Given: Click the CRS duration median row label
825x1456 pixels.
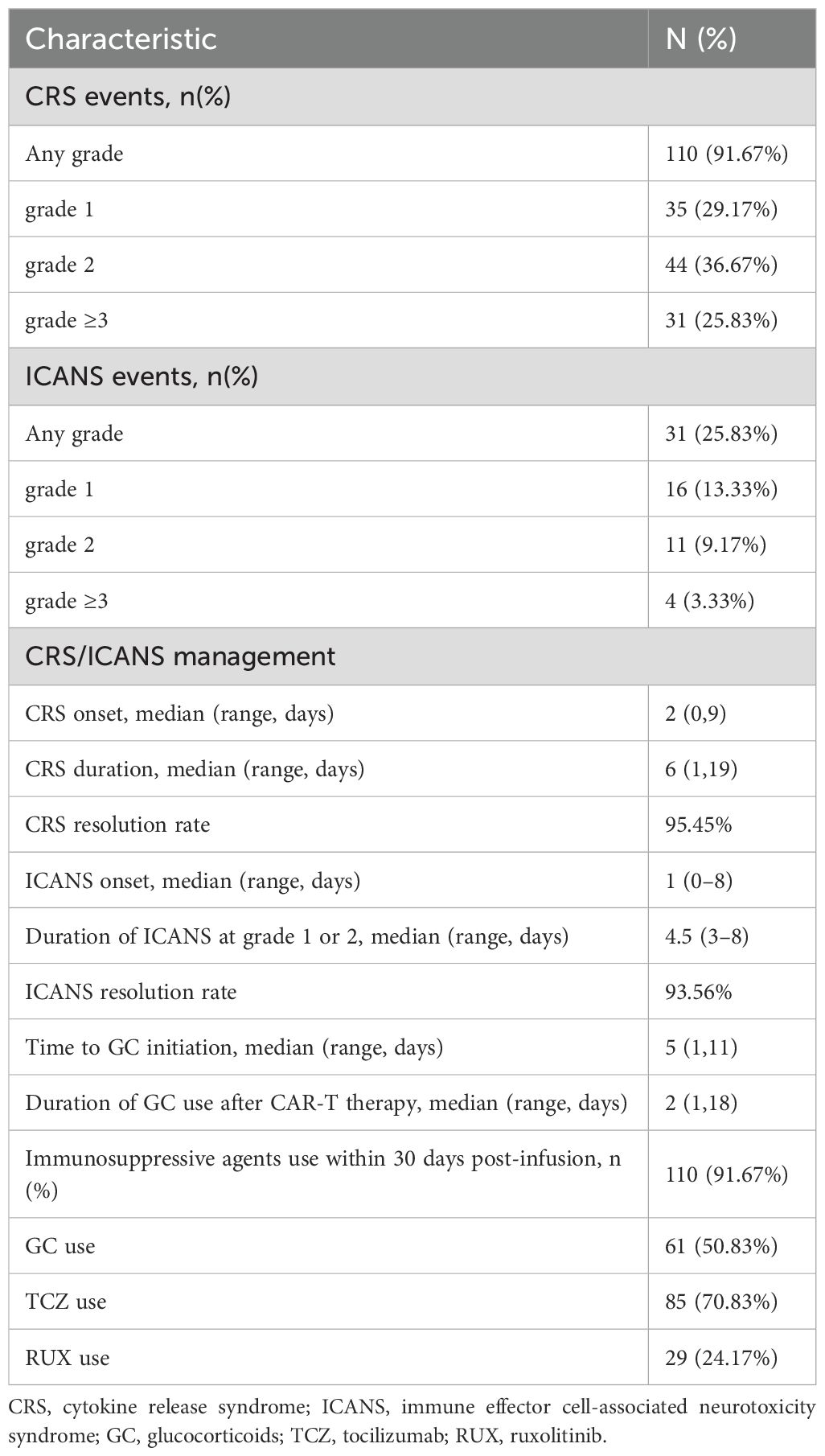Looking at the screenshot, I should pyautogui.click(x=195, y=769).
